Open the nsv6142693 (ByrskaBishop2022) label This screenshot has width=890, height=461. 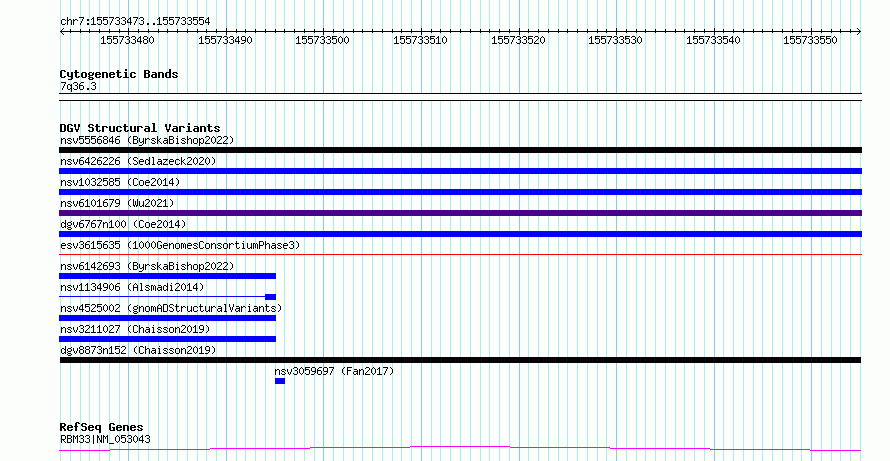coord(147,266)
